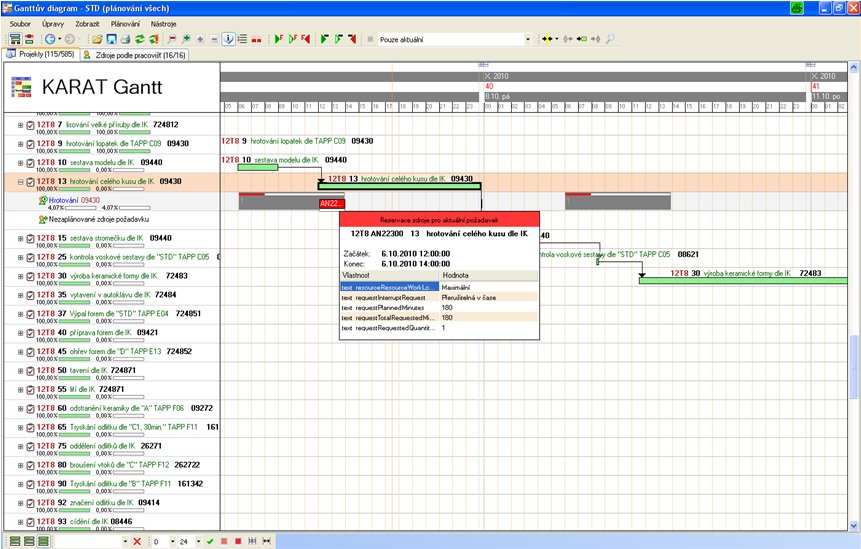Expand the 12T8 45 ohřev forem row
Screen dimensions: 861x549
coord(20,352)
